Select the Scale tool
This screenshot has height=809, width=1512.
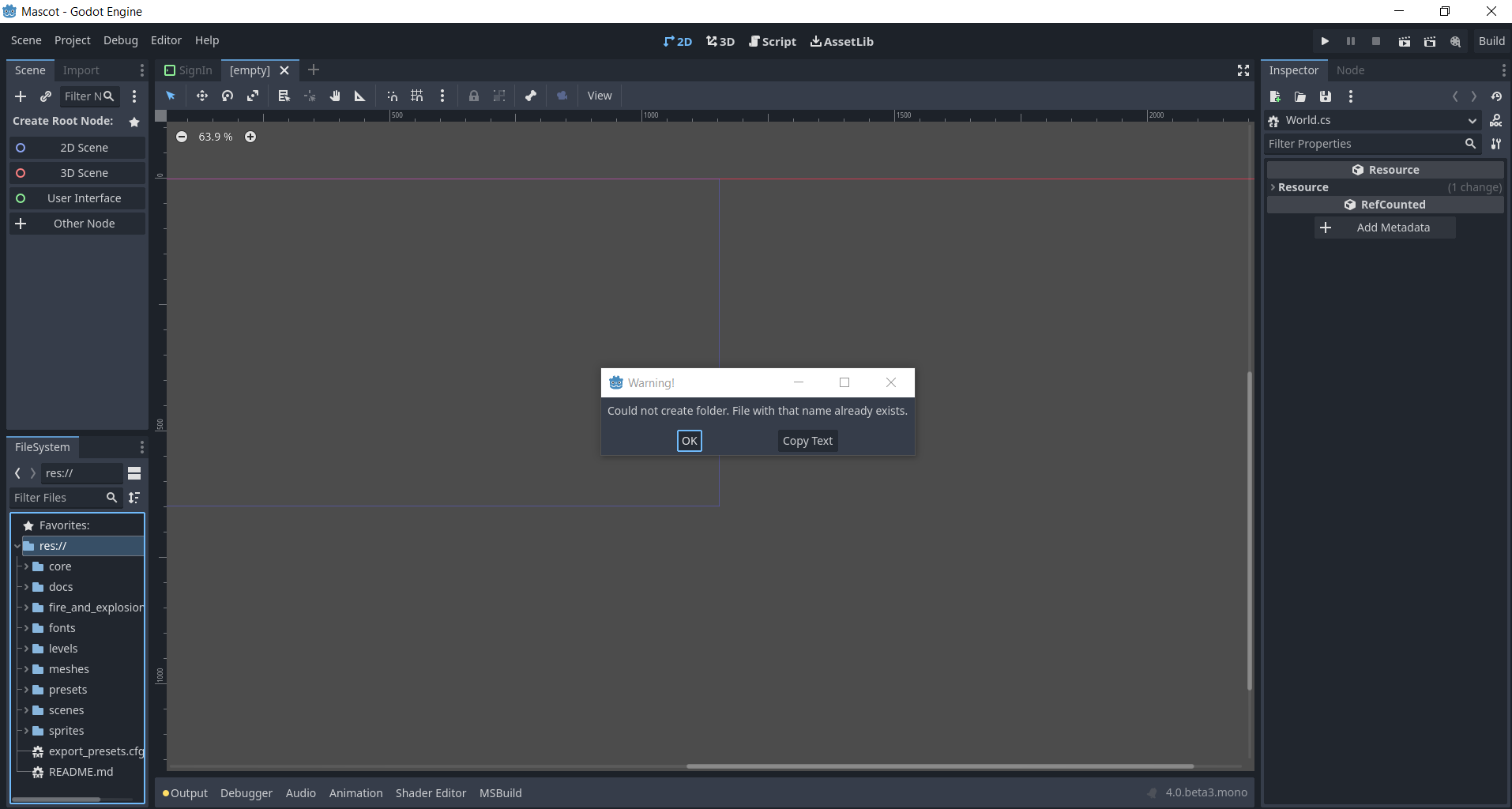(x=253, y=96)
